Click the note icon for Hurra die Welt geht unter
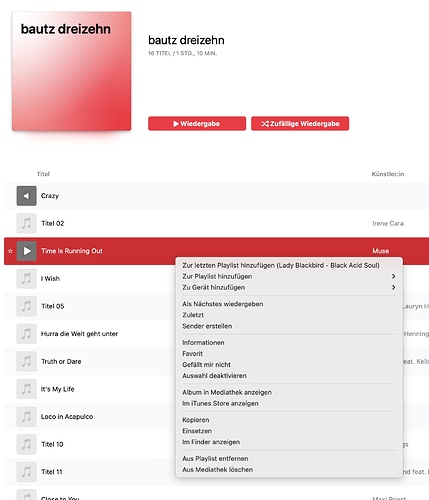Screen dimensions: 429x500 click(26, 334)
